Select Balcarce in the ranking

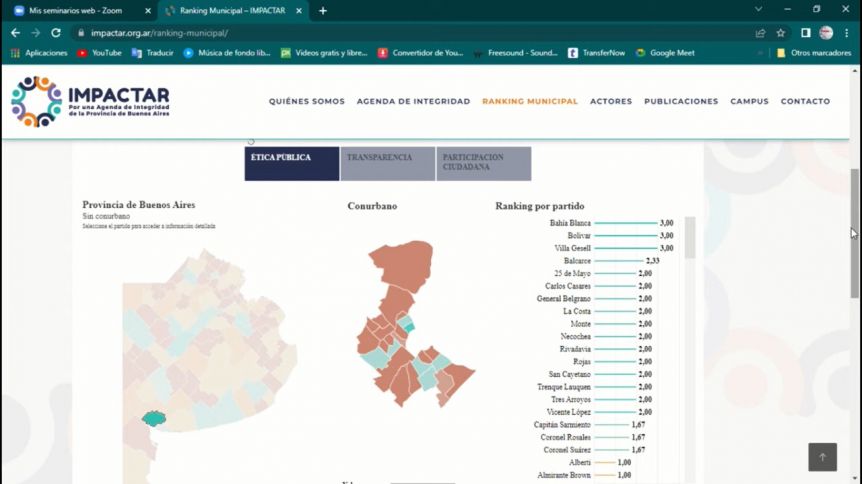[577, 261]
